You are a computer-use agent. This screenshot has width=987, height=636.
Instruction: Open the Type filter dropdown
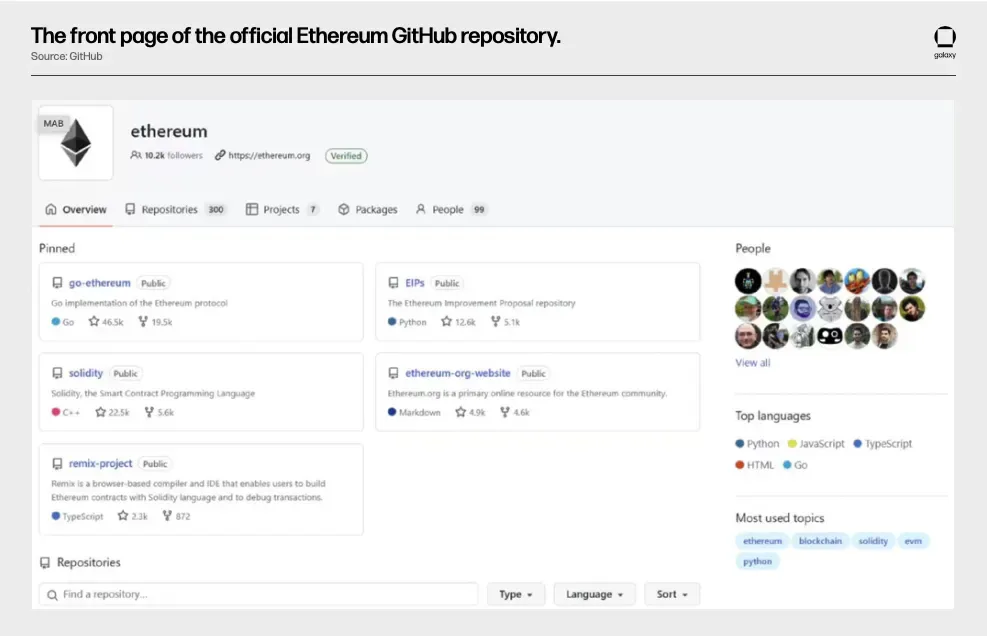[516, 594]
